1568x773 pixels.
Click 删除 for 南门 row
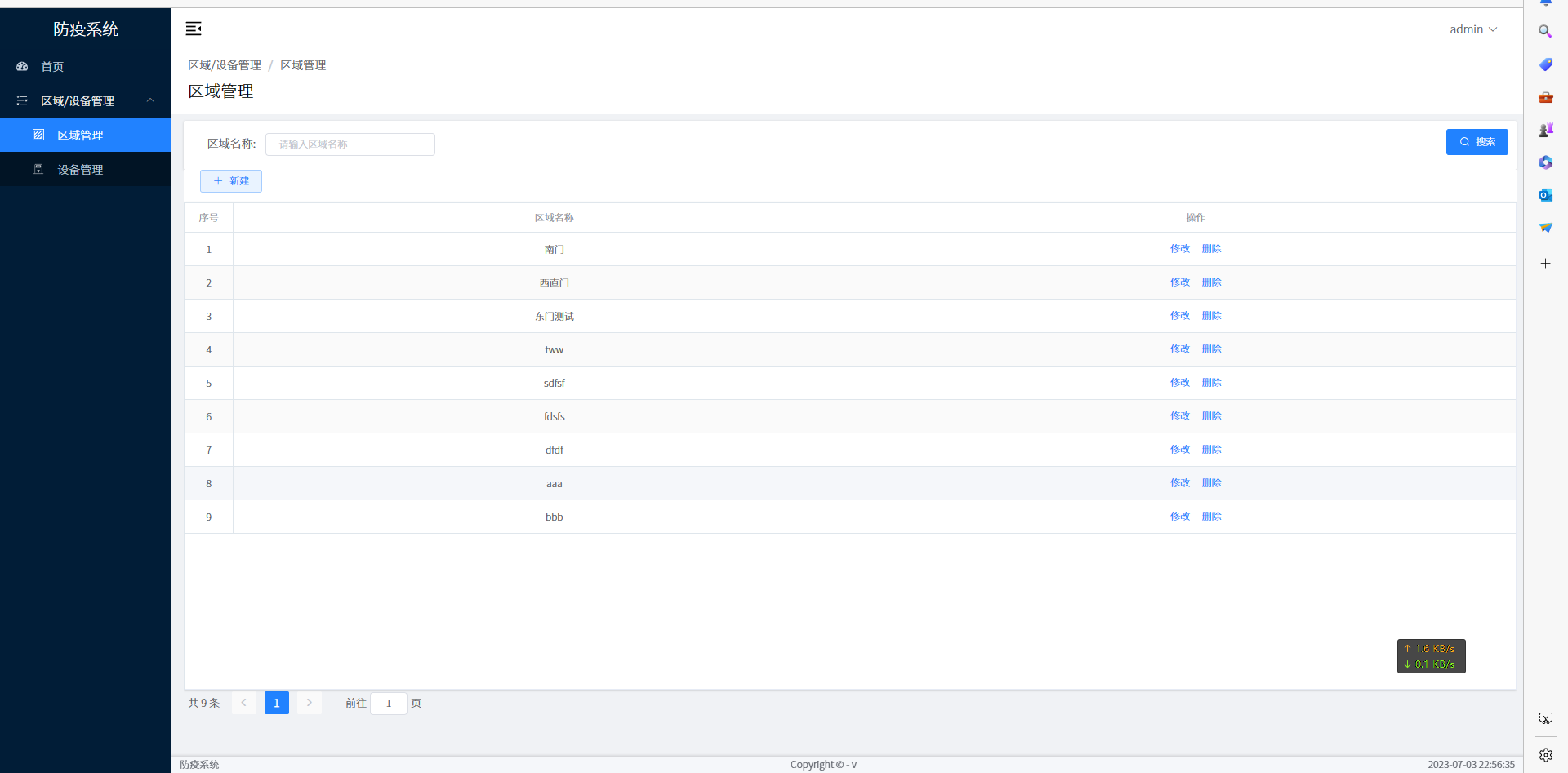(x=1212, y=249)
